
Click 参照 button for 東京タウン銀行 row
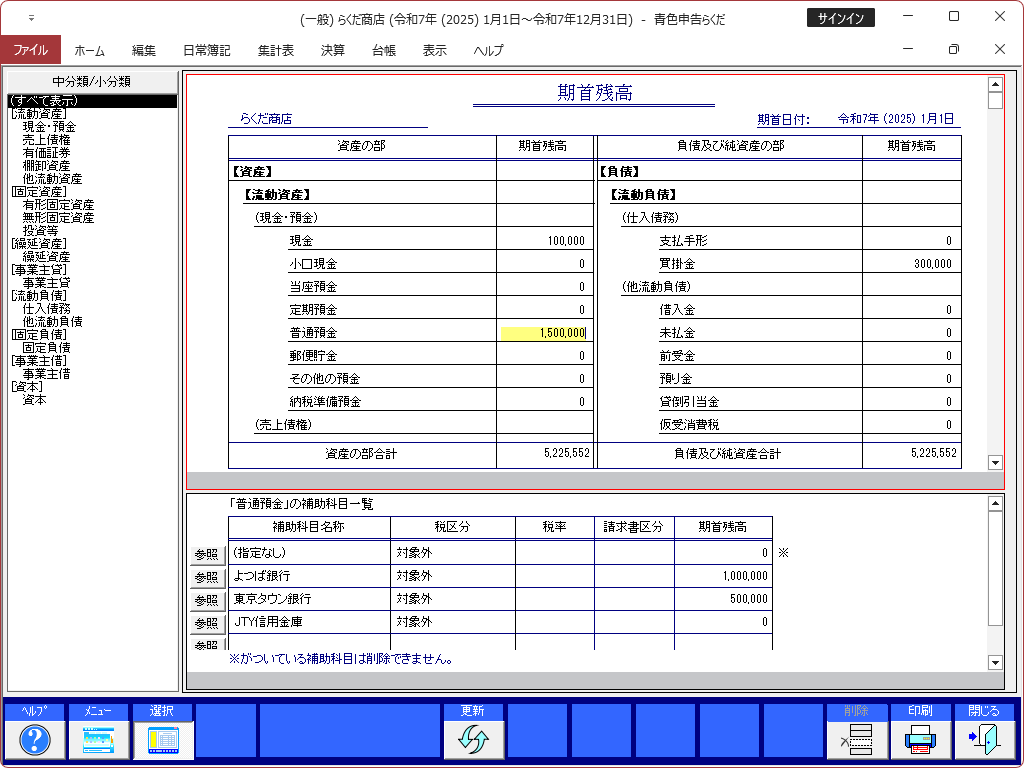point(206,600)
